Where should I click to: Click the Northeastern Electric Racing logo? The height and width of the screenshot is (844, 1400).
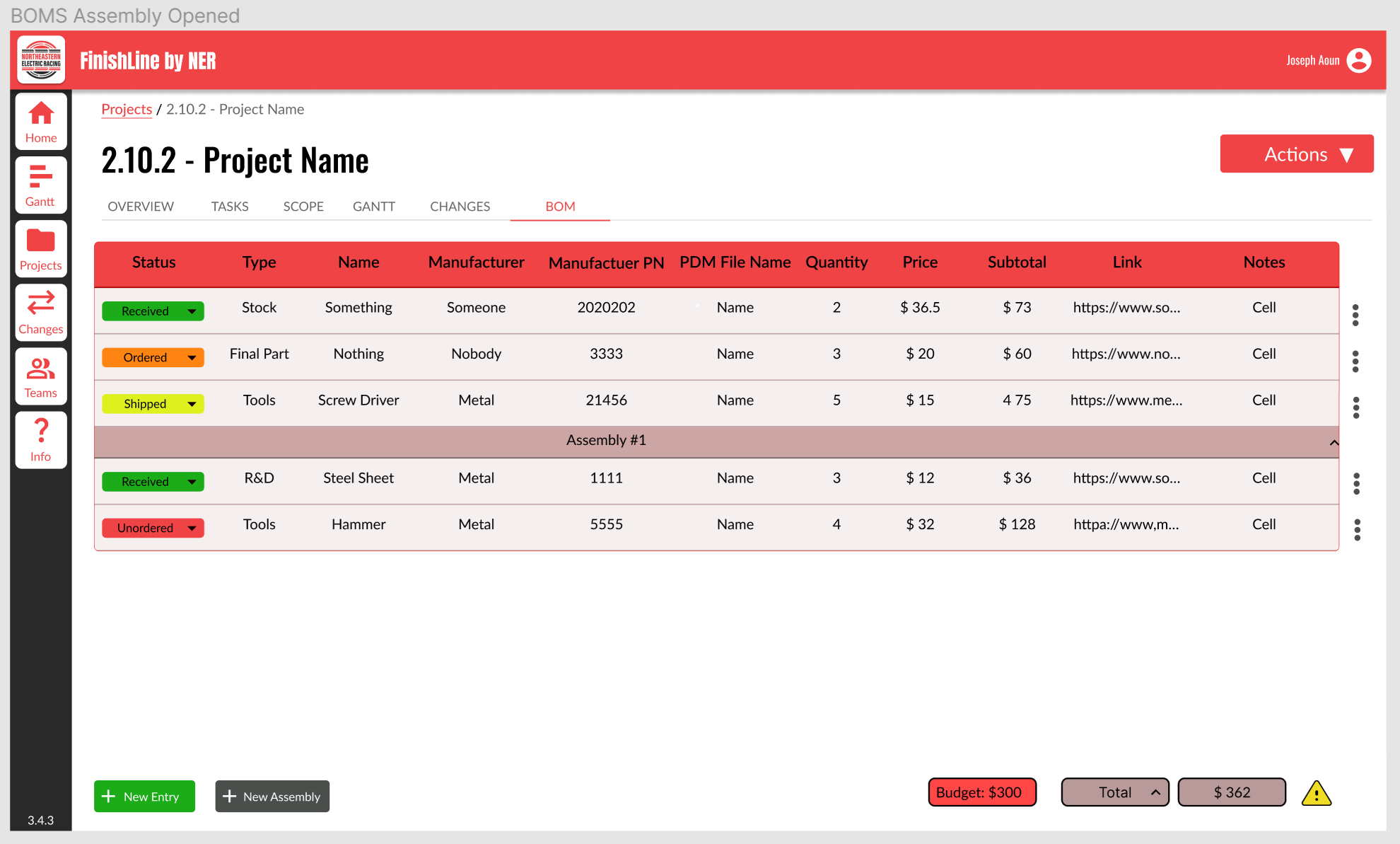click(x=41, y=59)
